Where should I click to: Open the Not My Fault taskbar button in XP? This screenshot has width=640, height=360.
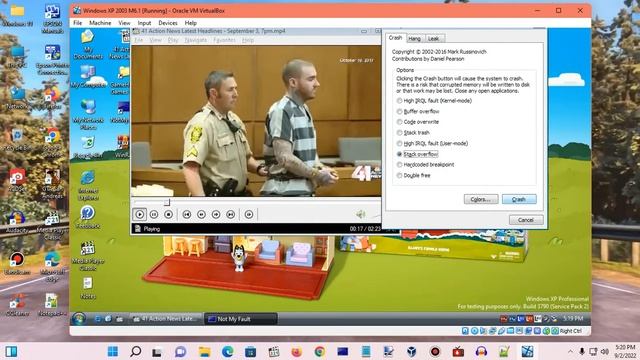pos(240,319)
